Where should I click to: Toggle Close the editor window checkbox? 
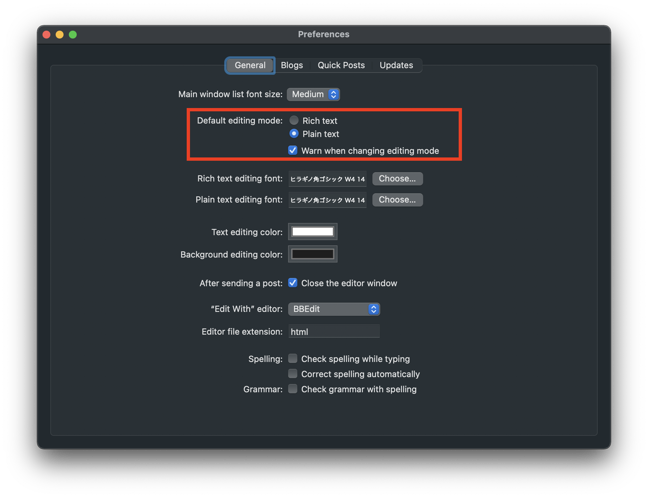click(293, 283)
